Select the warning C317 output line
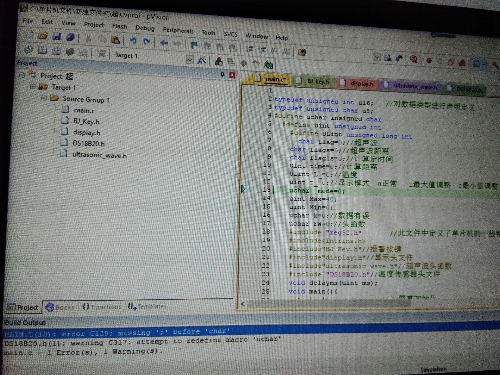The image size is (500, 375). (x=250, y=341)
